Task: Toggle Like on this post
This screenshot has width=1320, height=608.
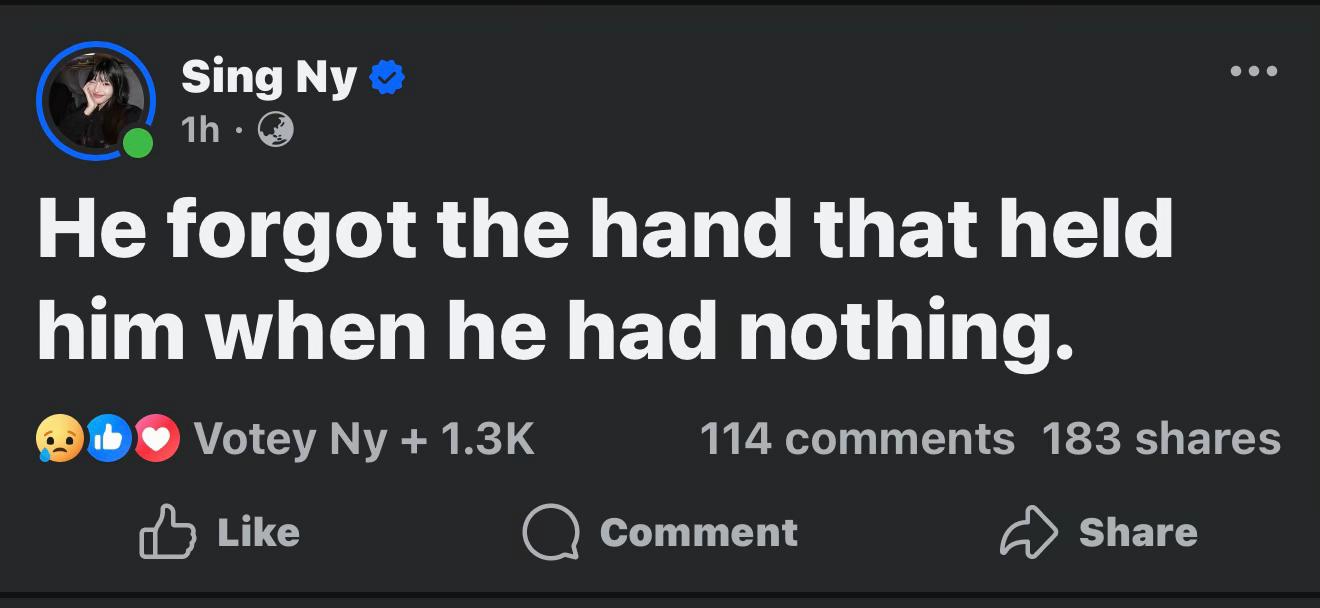Action: point(219,532)
